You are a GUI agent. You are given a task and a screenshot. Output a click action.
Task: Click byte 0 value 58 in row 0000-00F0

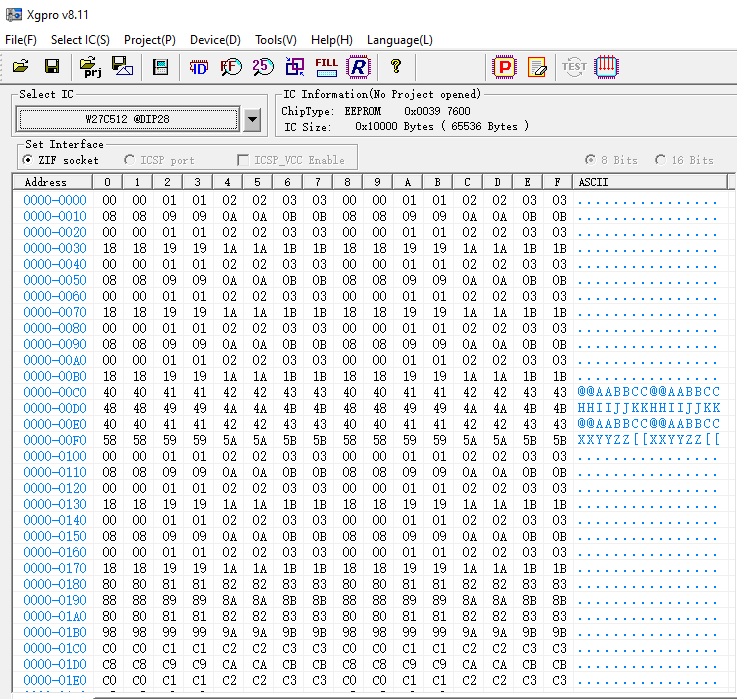(x=110, y=440)
